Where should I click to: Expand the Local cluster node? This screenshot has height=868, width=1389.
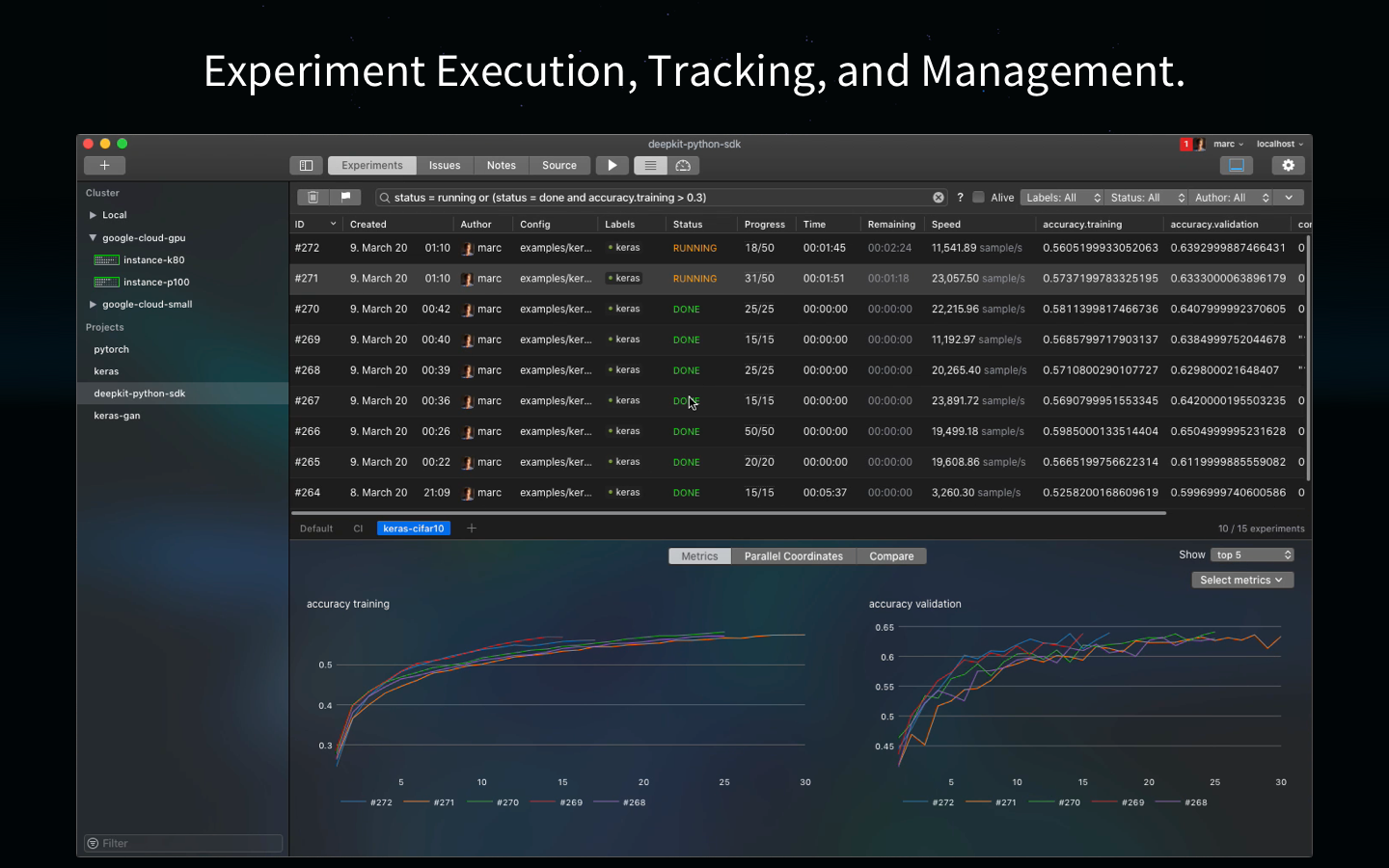point(93,215)
